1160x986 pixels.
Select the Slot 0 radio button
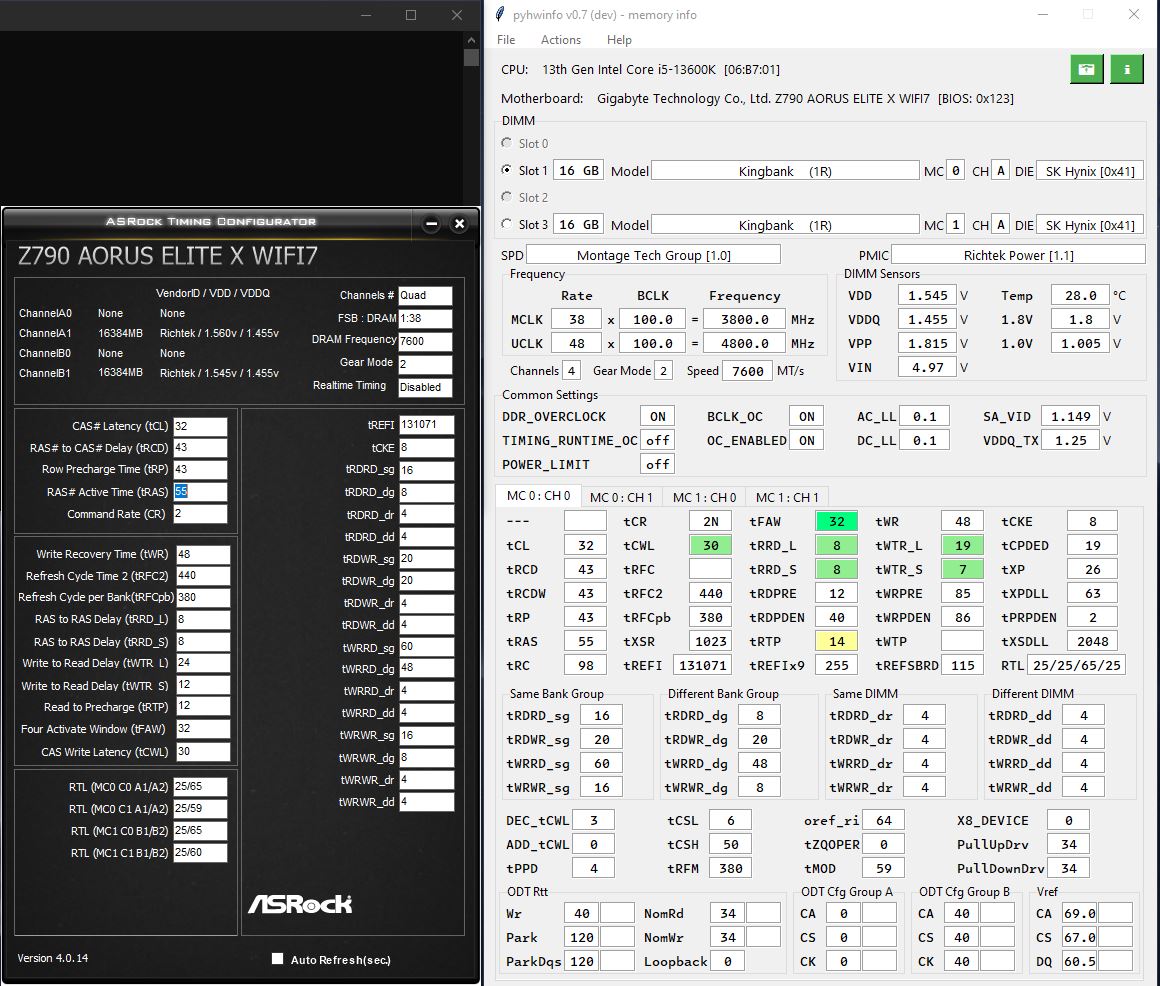(x=507, y=143)
